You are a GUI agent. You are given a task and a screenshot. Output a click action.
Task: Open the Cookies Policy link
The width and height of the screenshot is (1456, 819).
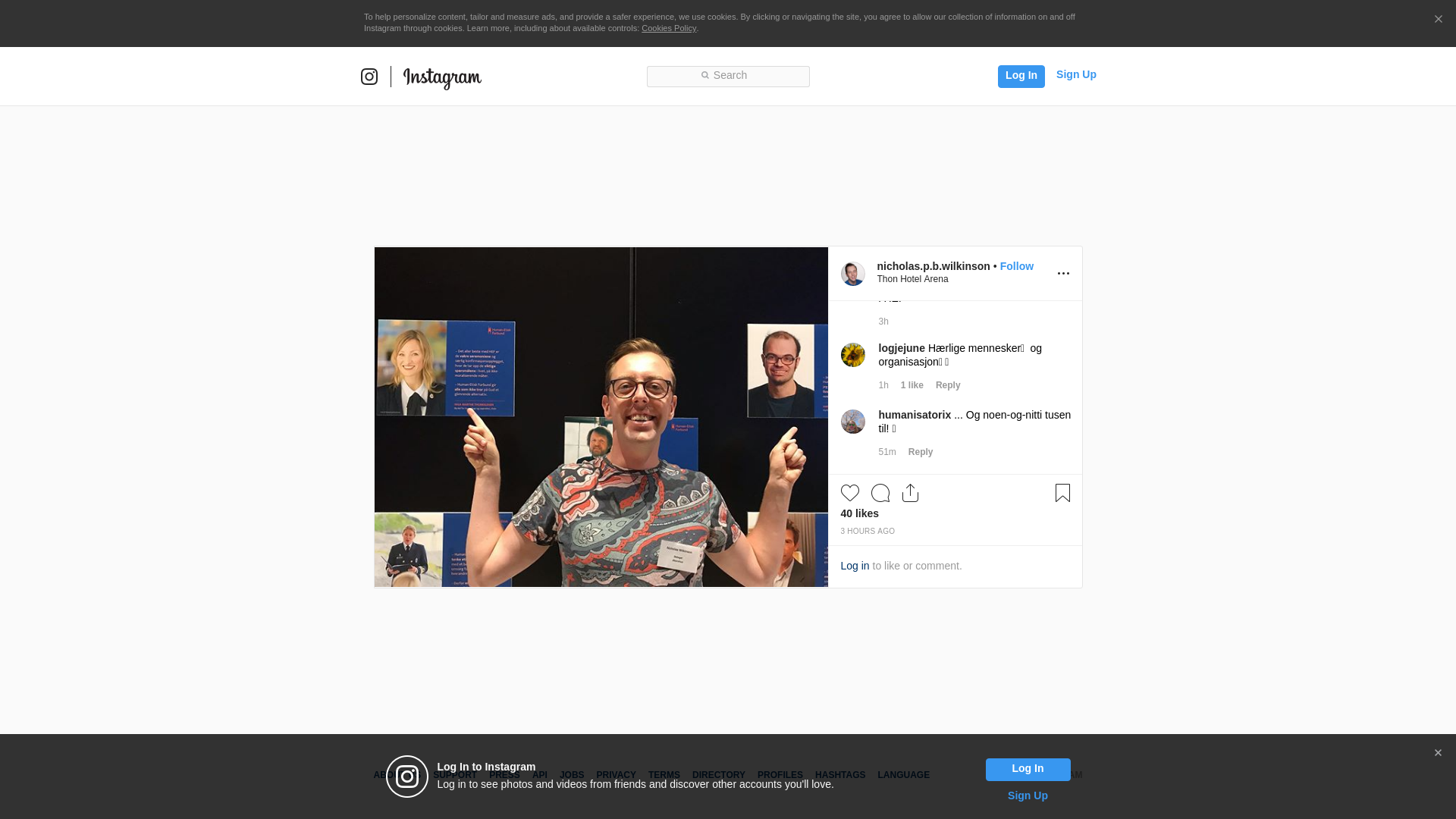coord(669,28)
